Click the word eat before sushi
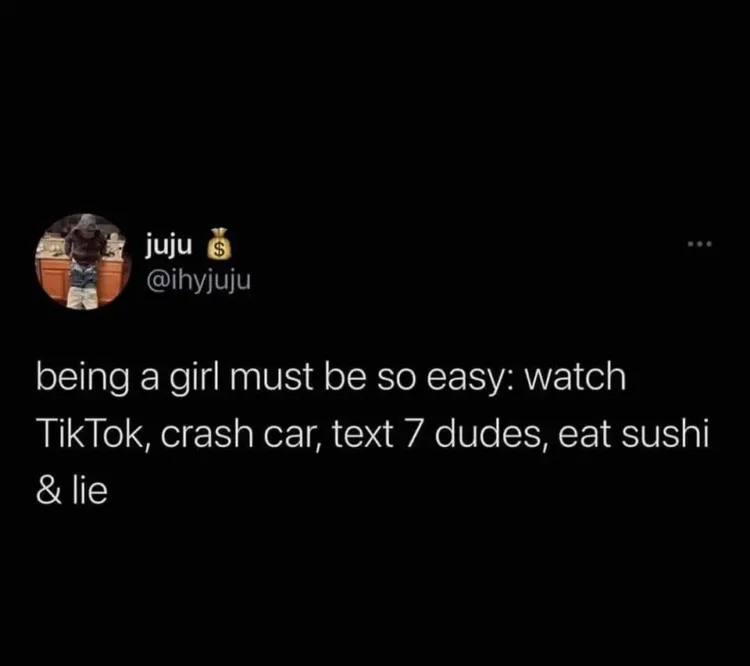Image resolution: width=750 pixels, height=666 pixels. [584, 435]
